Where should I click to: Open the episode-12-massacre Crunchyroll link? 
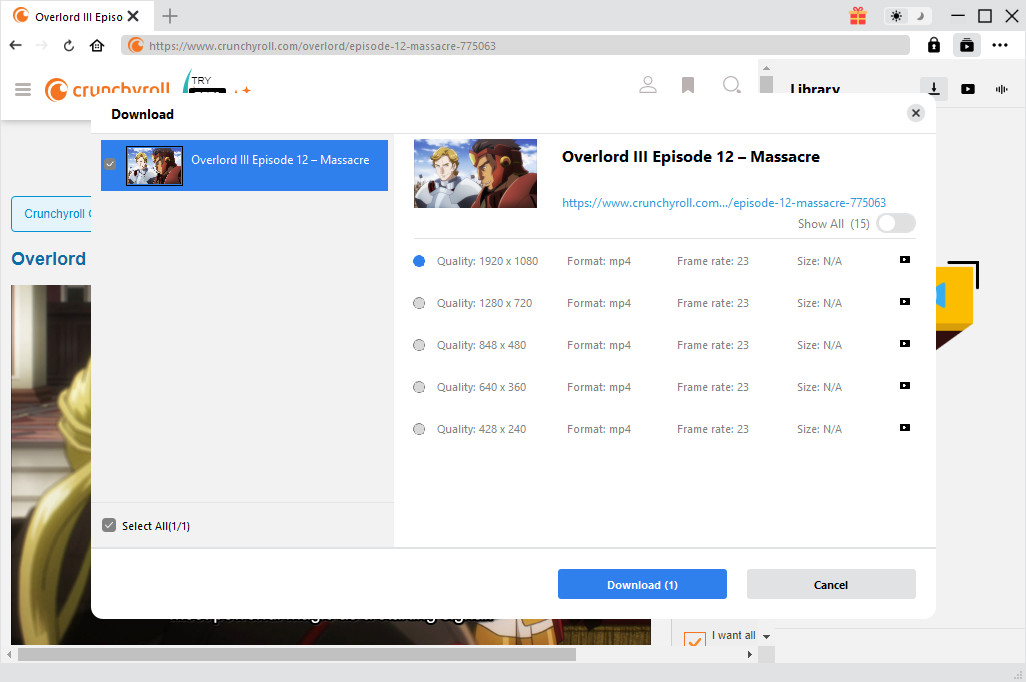point(723,202)
